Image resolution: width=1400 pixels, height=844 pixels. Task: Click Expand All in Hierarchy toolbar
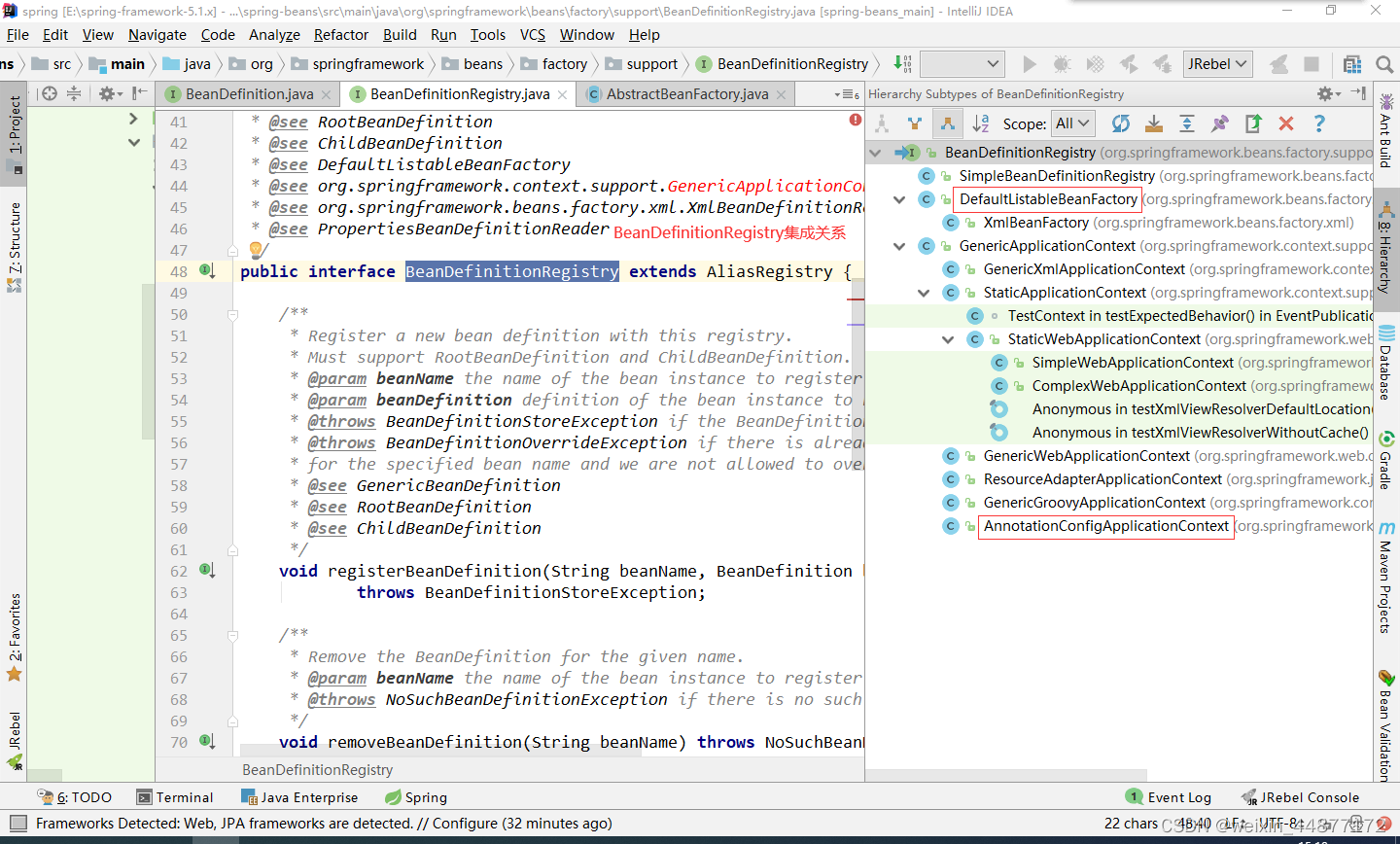click(x=1187, y=123)
